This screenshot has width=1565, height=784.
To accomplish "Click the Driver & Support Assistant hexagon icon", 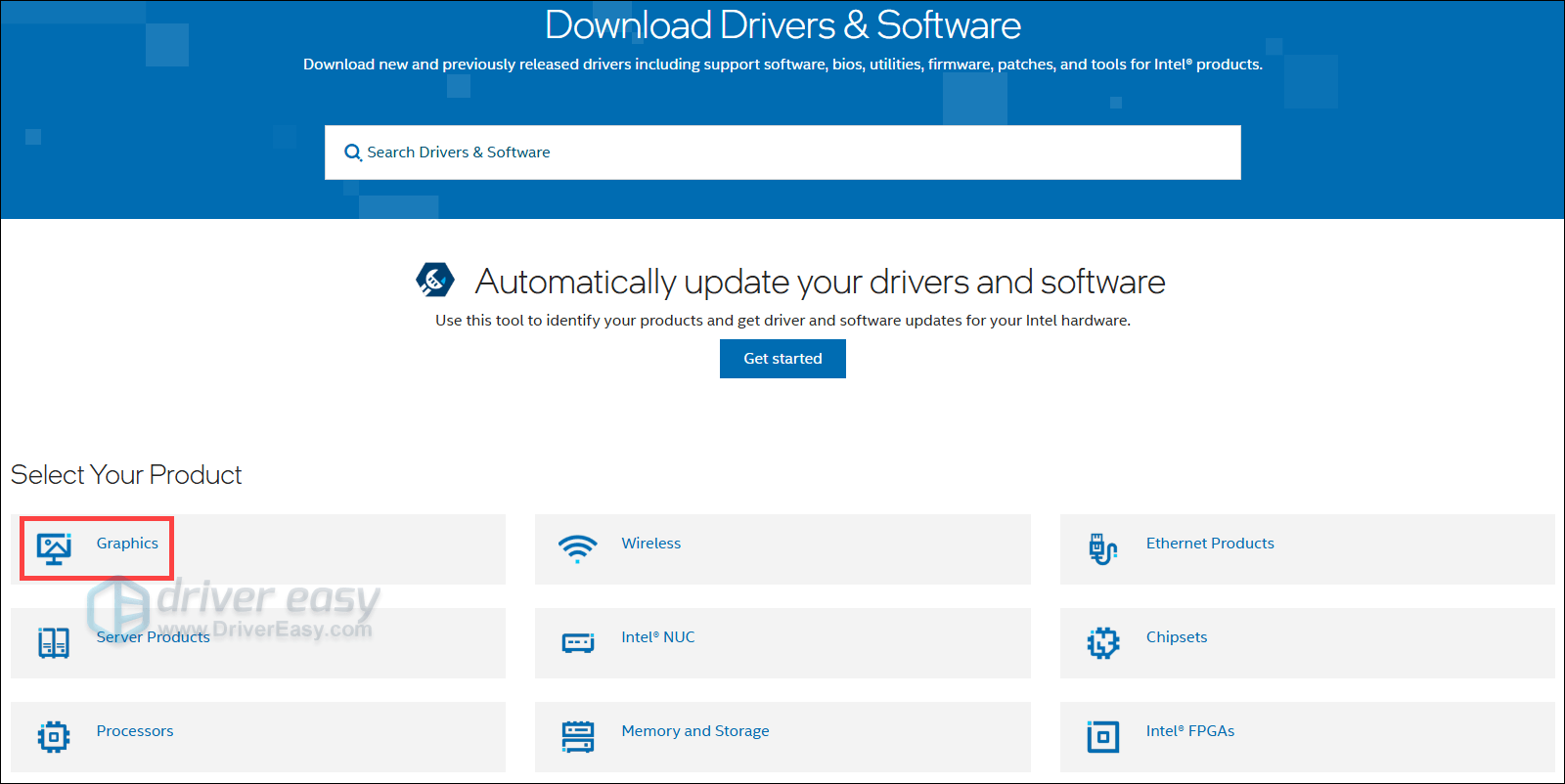I will (x=434, y=280).
